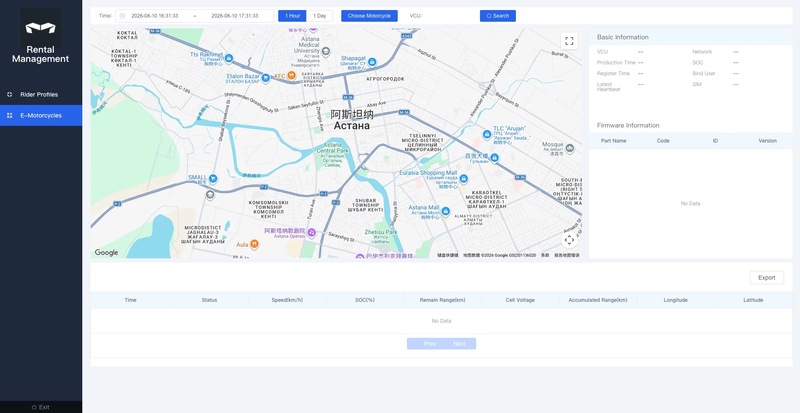Click Astana Opera music marker
The width and height of the screenshot is (800, 413).
311,233
